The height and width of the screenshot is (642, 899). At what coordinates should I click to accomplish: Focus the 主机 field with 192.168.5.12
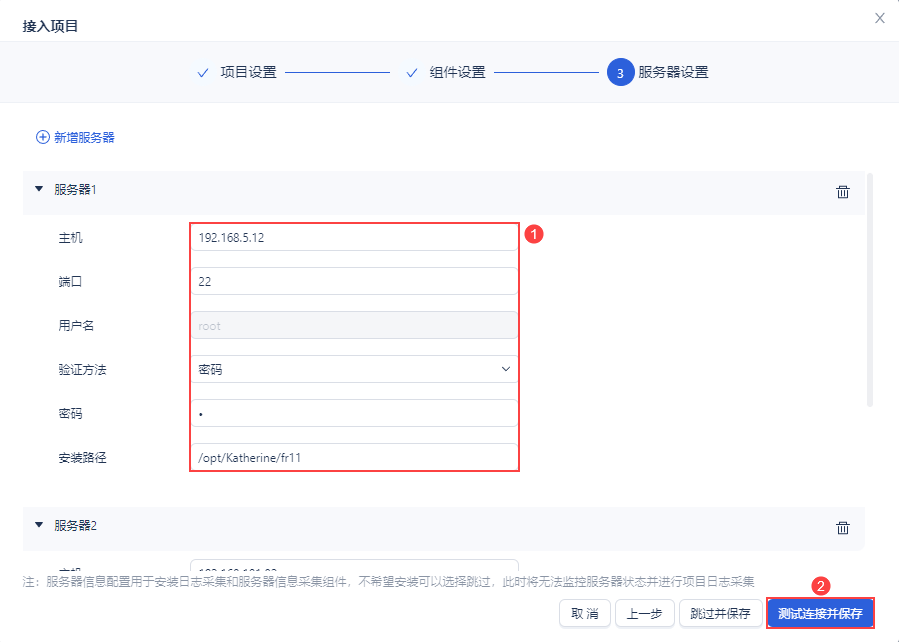click(x=354, y=237)
